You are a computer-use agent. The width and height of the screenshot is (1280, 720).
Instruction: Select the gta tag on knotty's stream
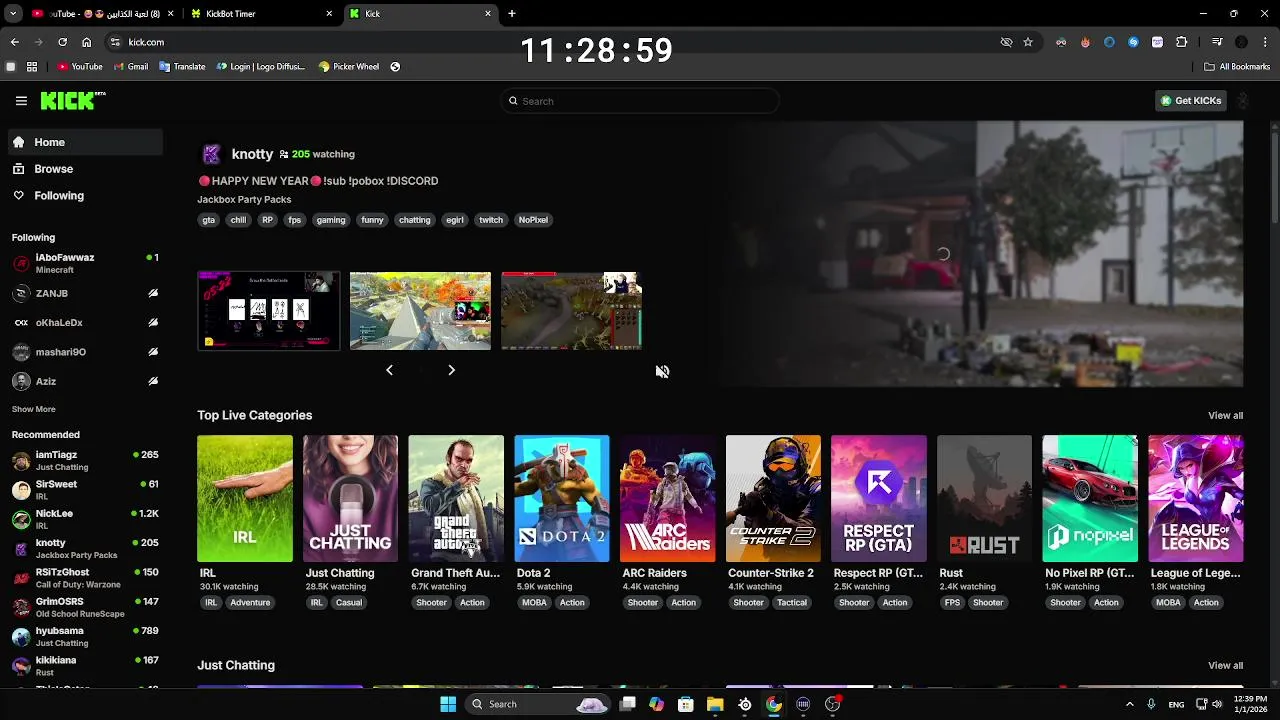pos(209,220)
